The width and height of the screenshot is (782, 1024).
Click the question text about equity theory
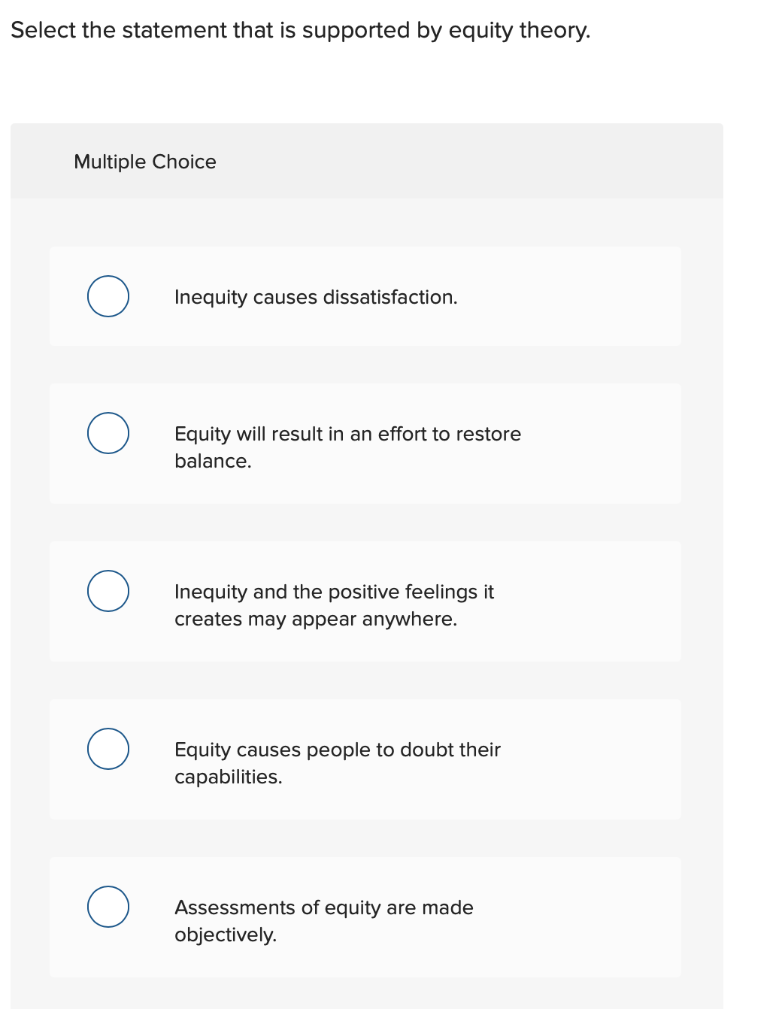(x=300, y=30)
